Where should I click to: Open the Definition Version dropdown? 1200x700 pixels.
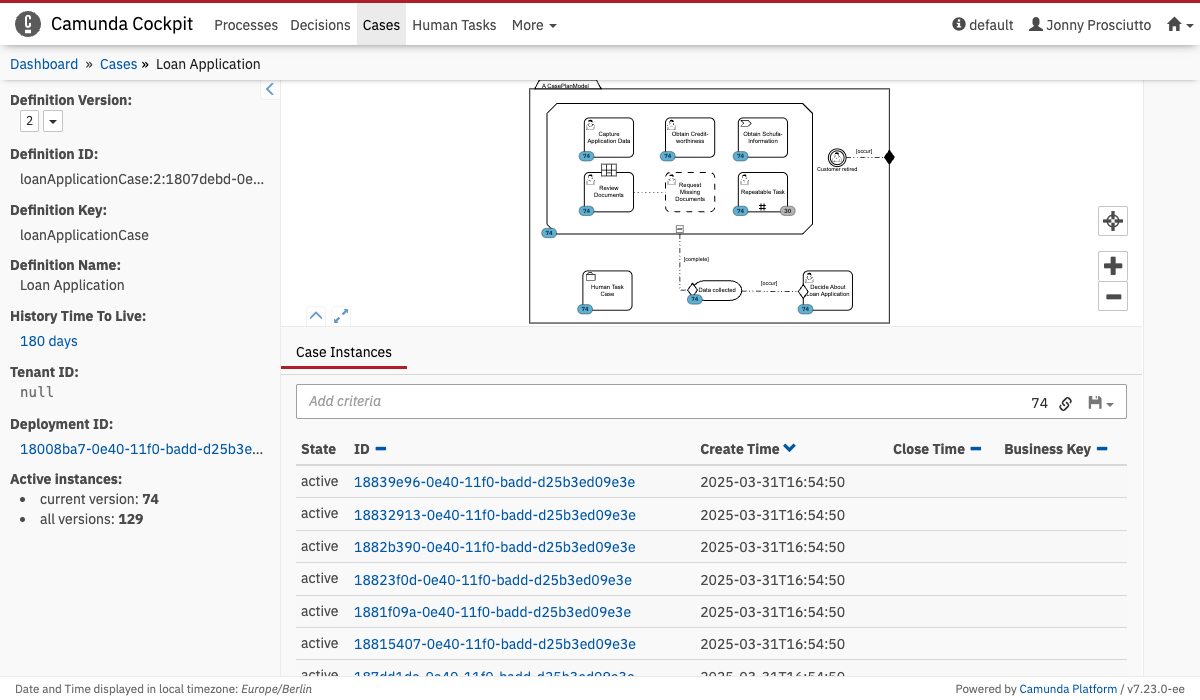pyautogui.click(x=53, y=121)
